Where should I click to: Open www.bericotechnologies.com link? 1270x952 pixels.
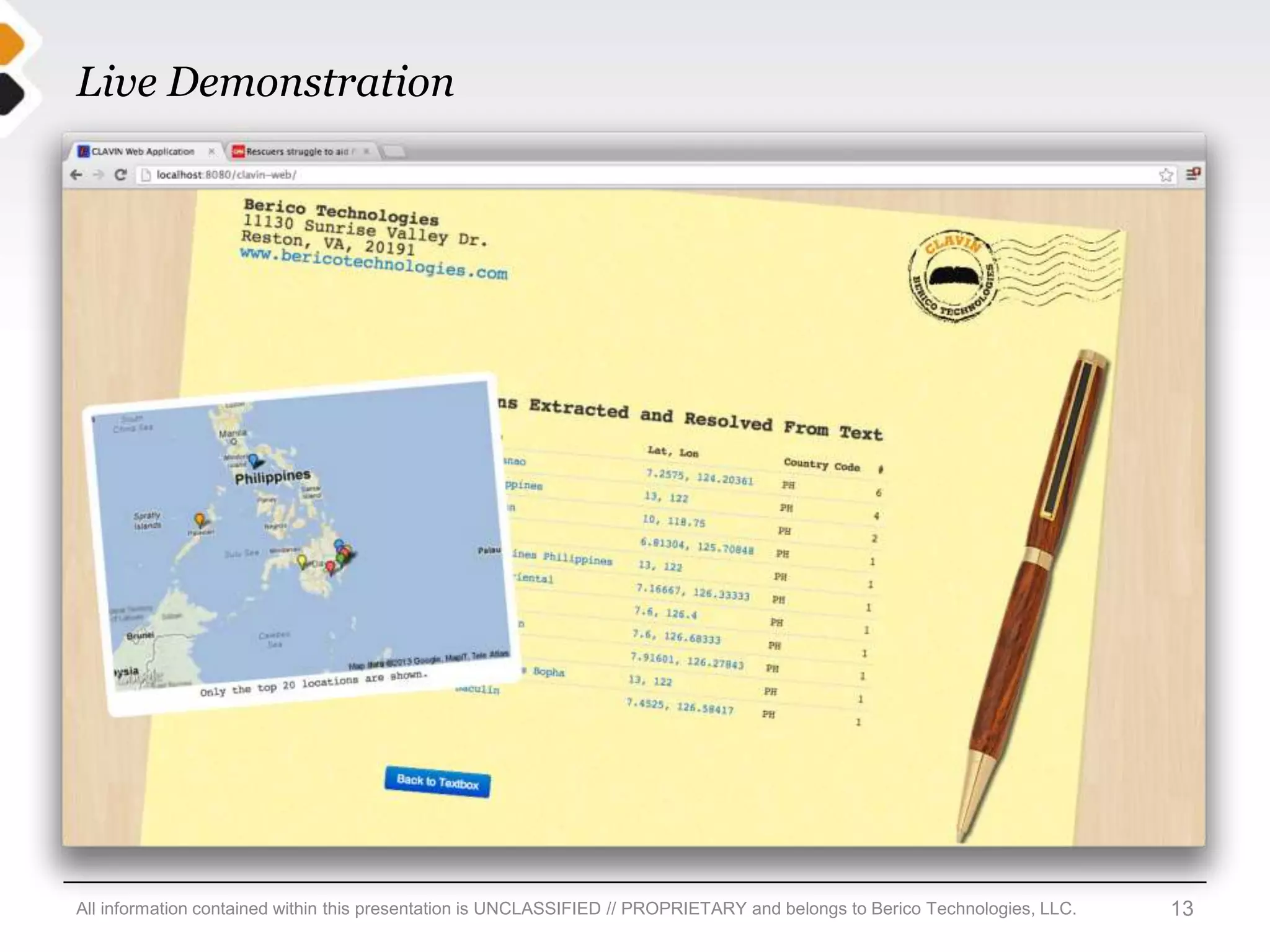(373, 265)
